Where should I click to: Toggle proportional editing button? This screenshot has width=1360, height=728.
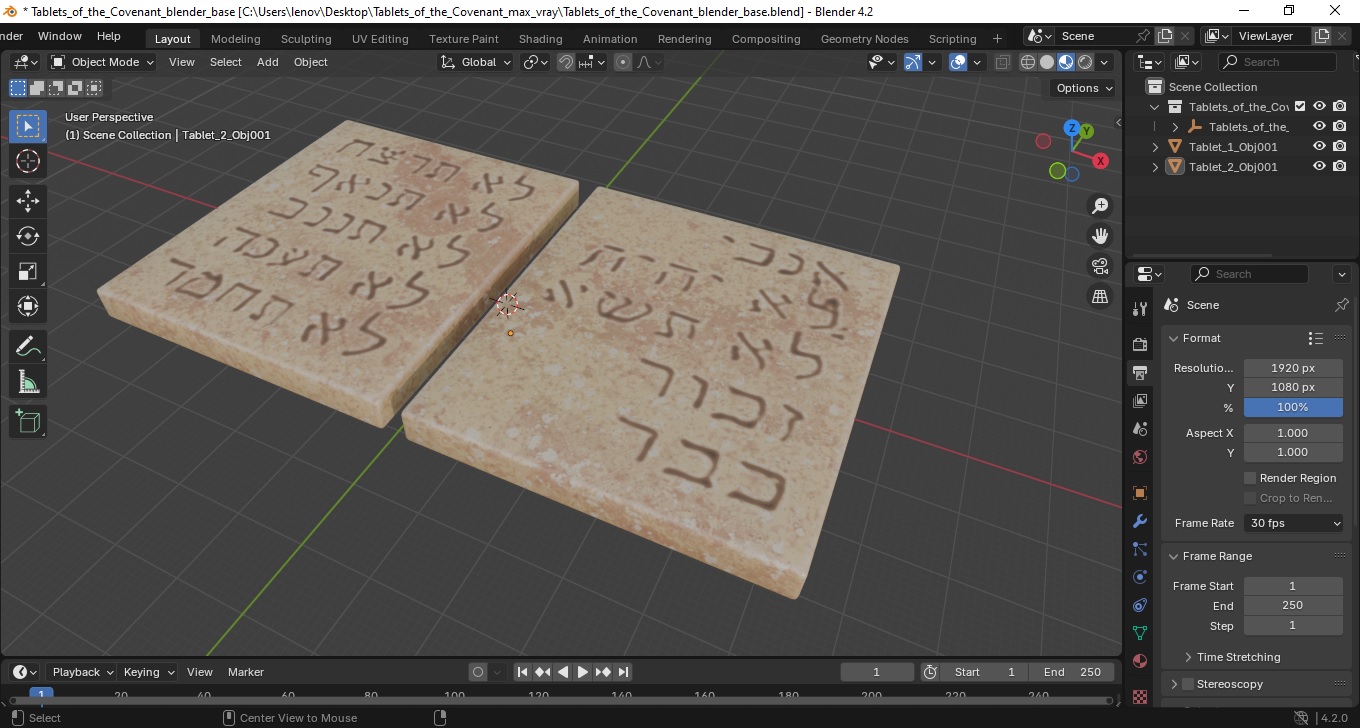point(623,62)
